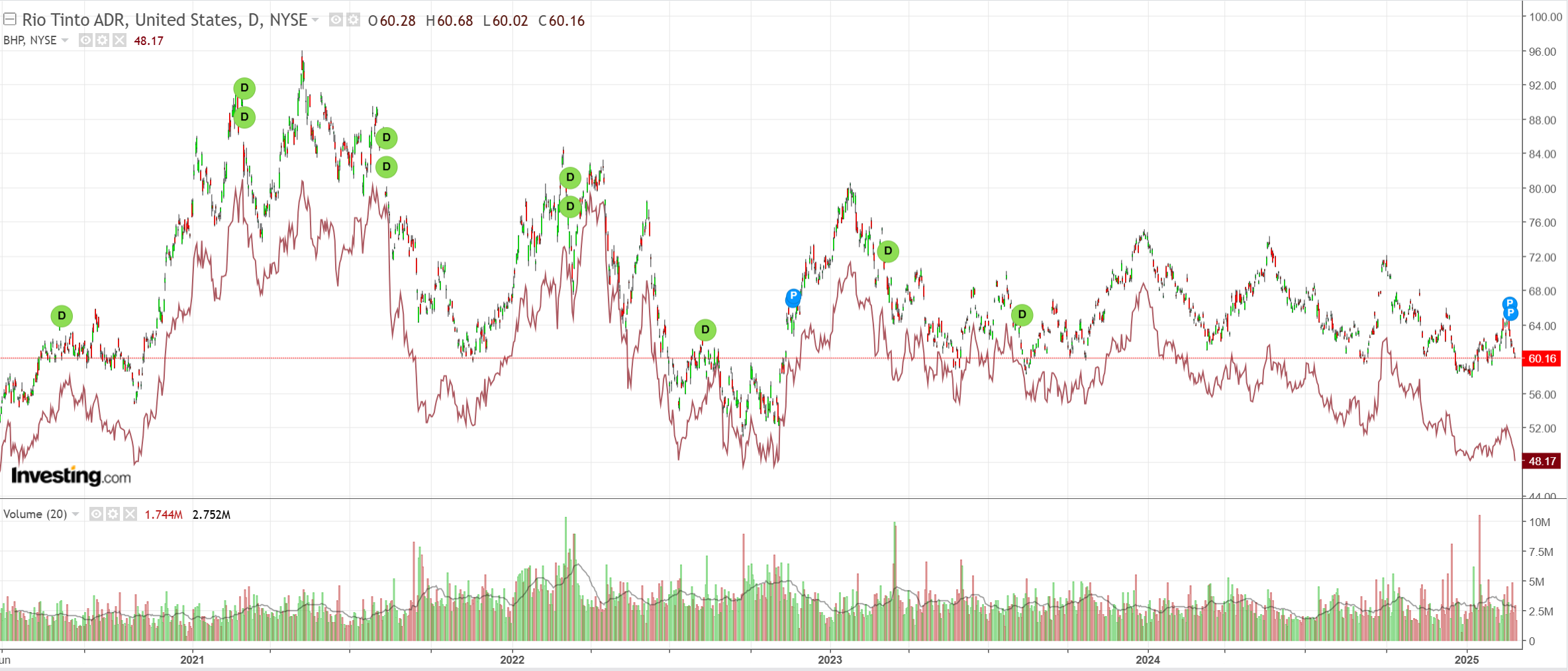Click the low value 60.02
Image resolution: width=1568 pixels, height=671 pixels.
click(x=510, y=21)
